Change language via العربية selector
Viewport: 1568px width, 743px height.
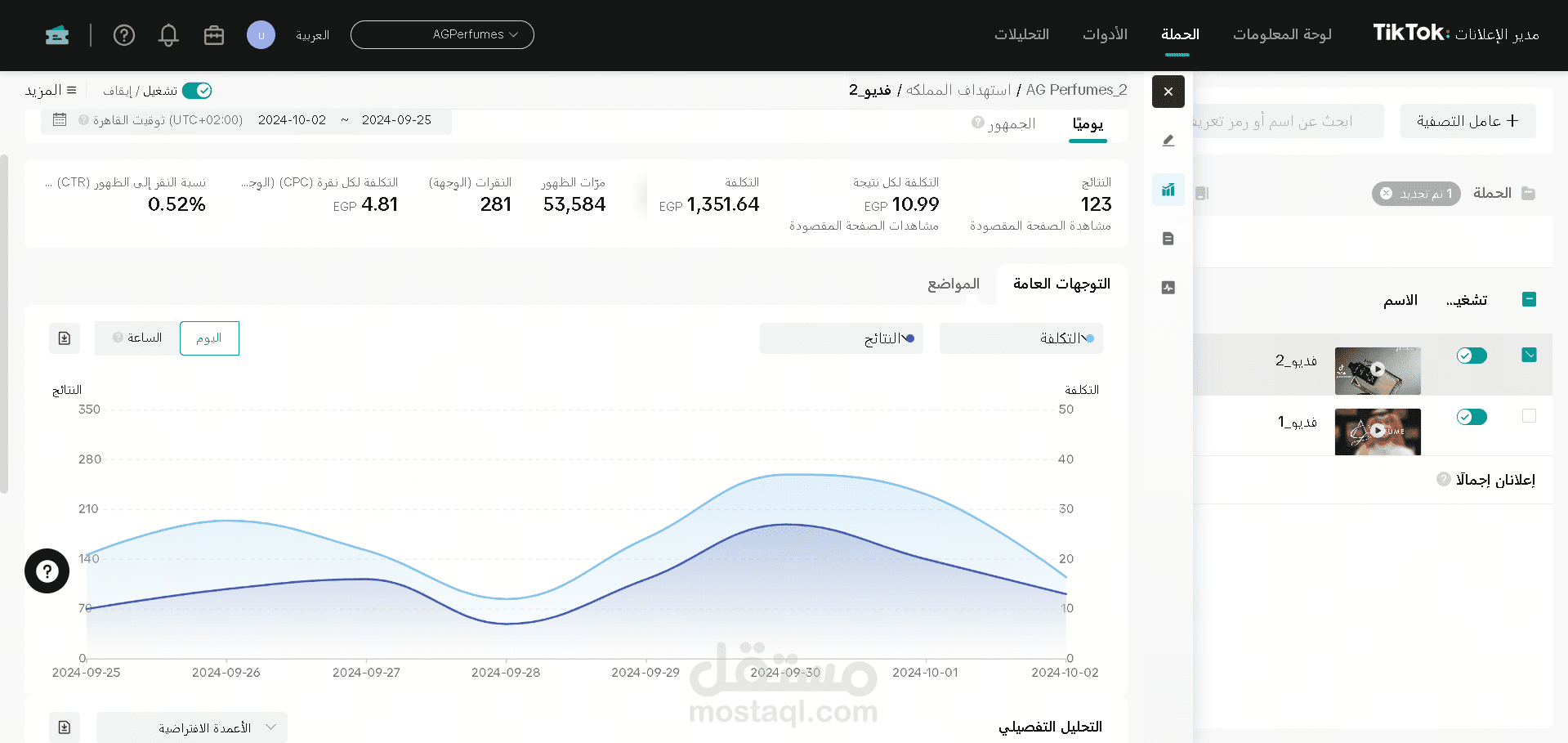coord(313,35)
